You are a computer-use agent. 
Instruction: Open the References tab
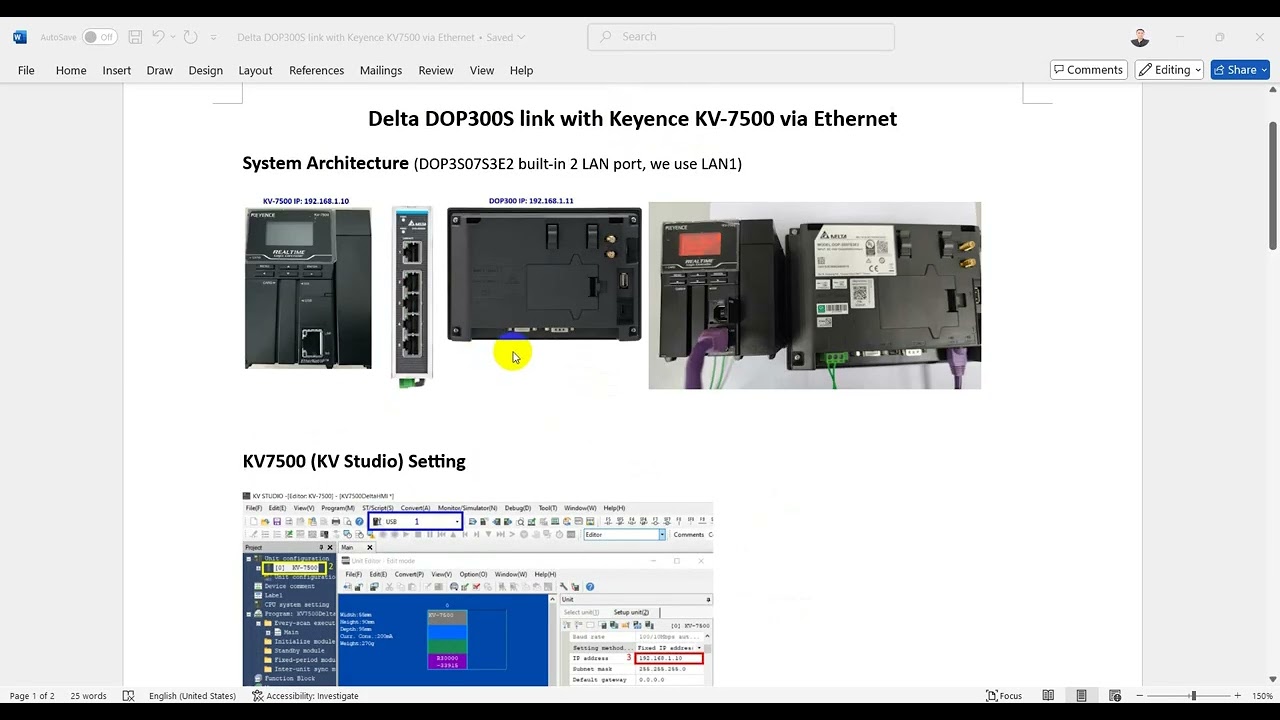(x=316, y=70)
